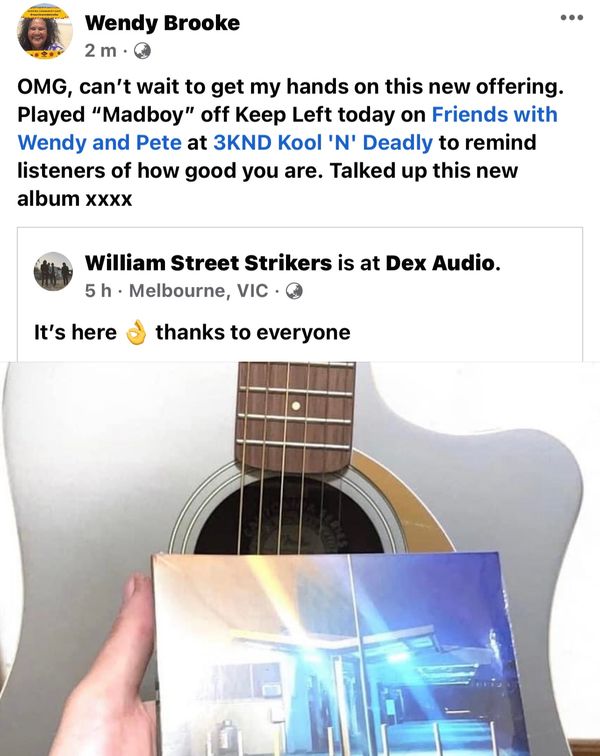The image size is (600, 756).
Task: Click the Melbourne, VIC location text
Action: point(198,291)
